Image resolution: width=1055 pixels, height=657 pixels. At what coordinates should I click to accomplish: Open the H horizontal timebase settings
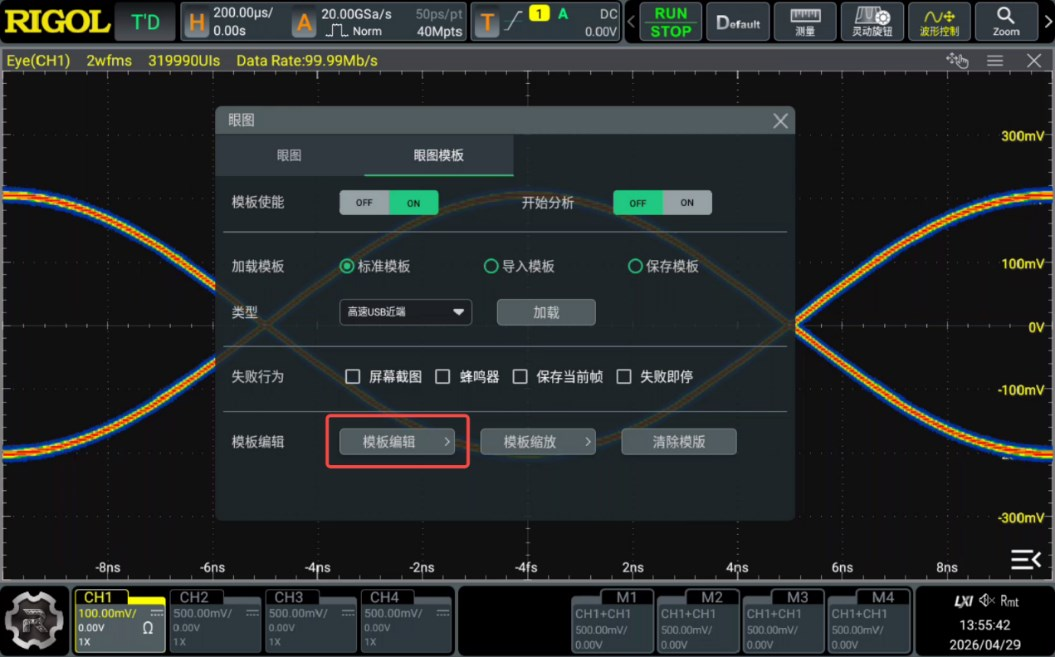pos(196,22)
